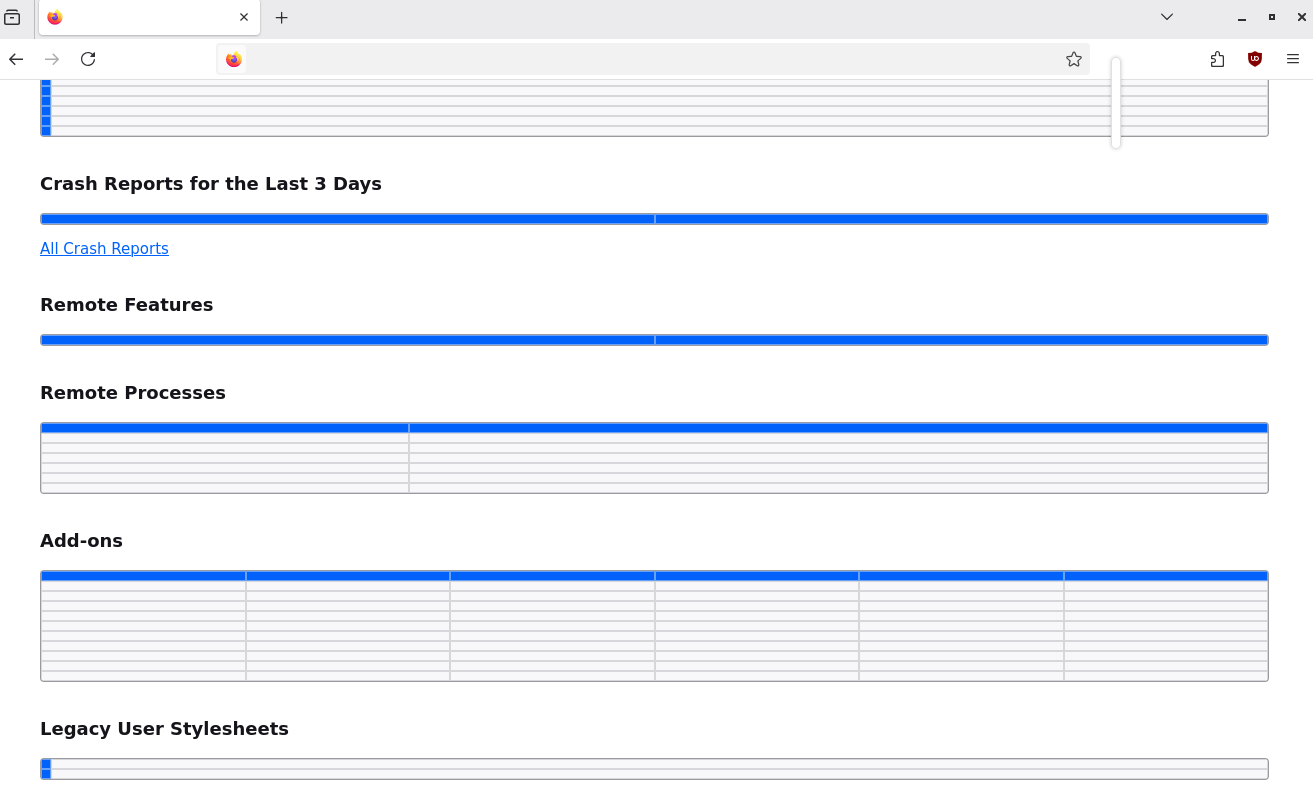Bookmark this page with the star icon
The height and width of the screenshot is (791, 1313).
coord(1074,59)
